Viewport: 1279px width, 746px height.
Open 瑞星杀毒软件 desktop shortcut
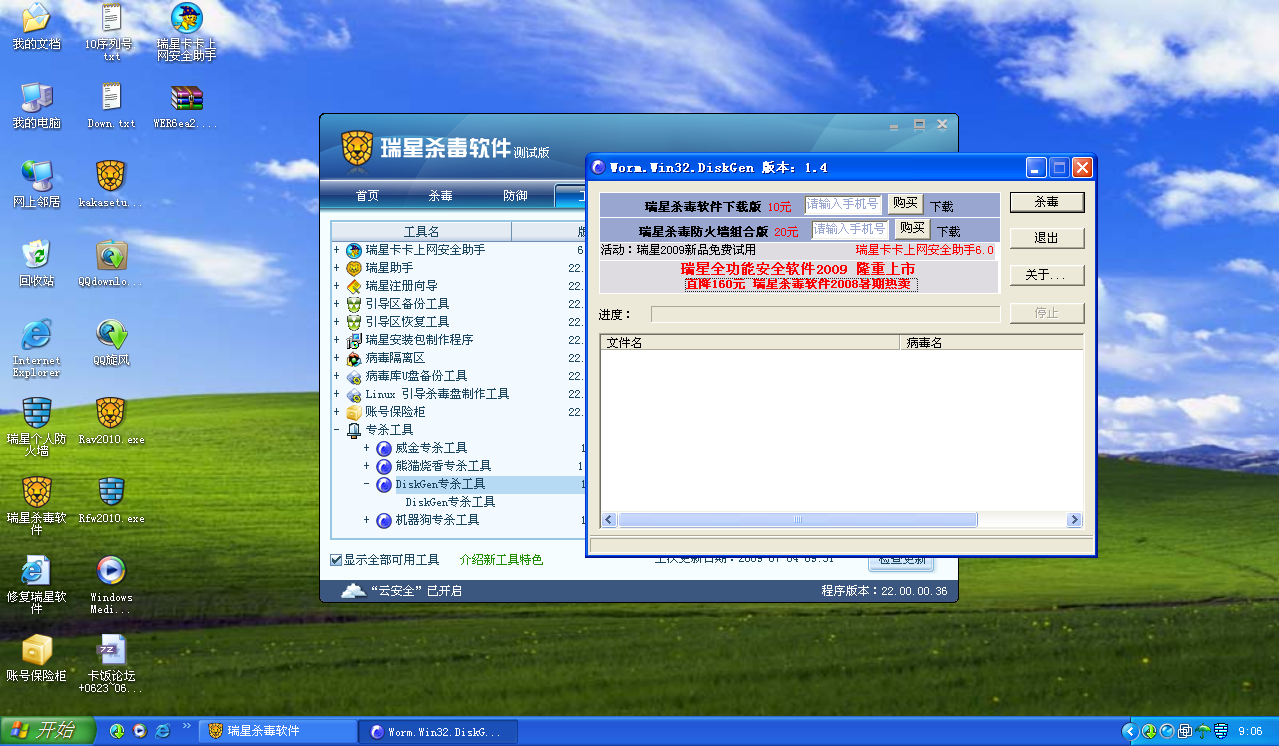click(36, 505)
